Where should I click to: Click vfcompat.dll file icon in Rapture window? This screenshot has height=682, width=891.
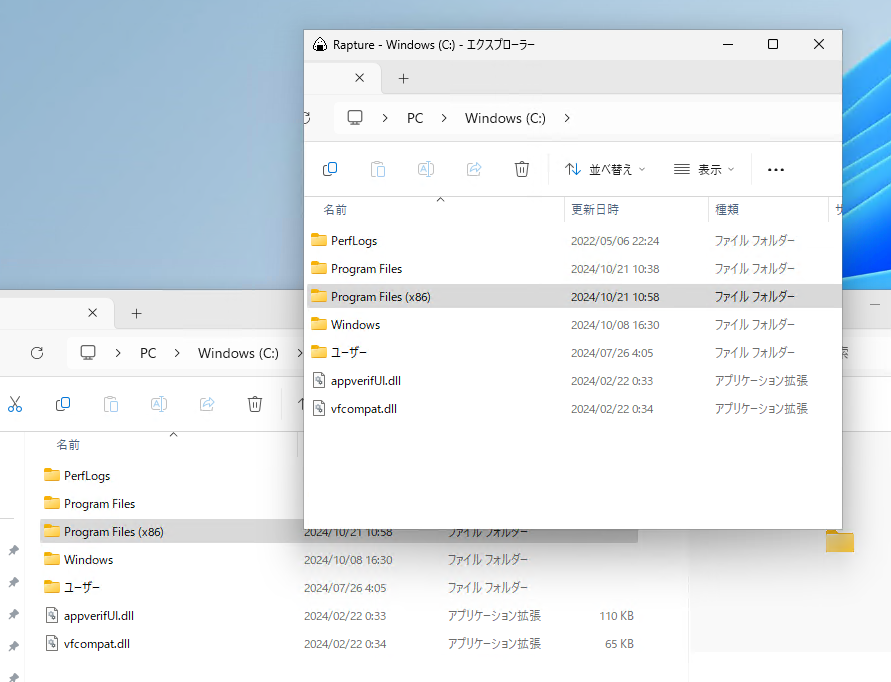319,408
